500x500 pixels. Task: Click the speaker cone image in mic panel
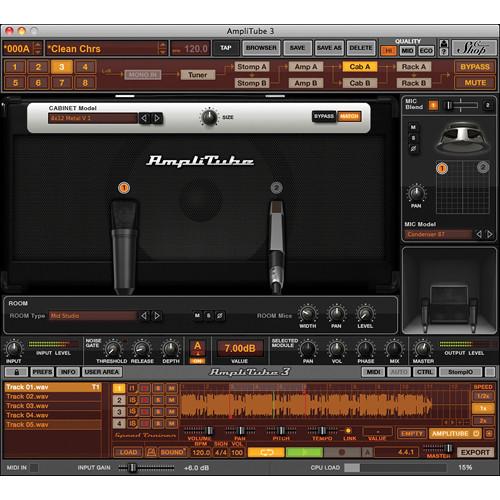[462, 137]
